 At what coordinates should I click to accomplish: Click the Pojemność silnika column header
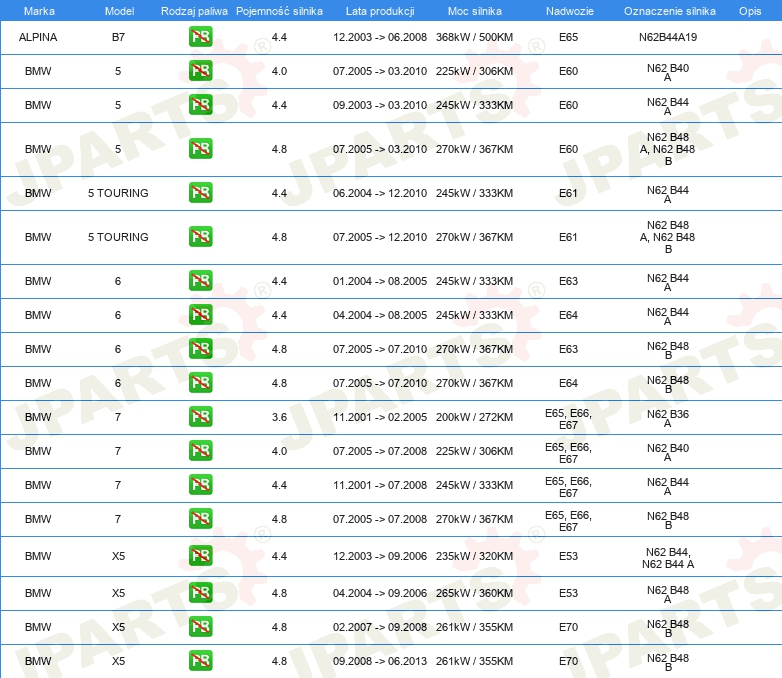(279, 11)
